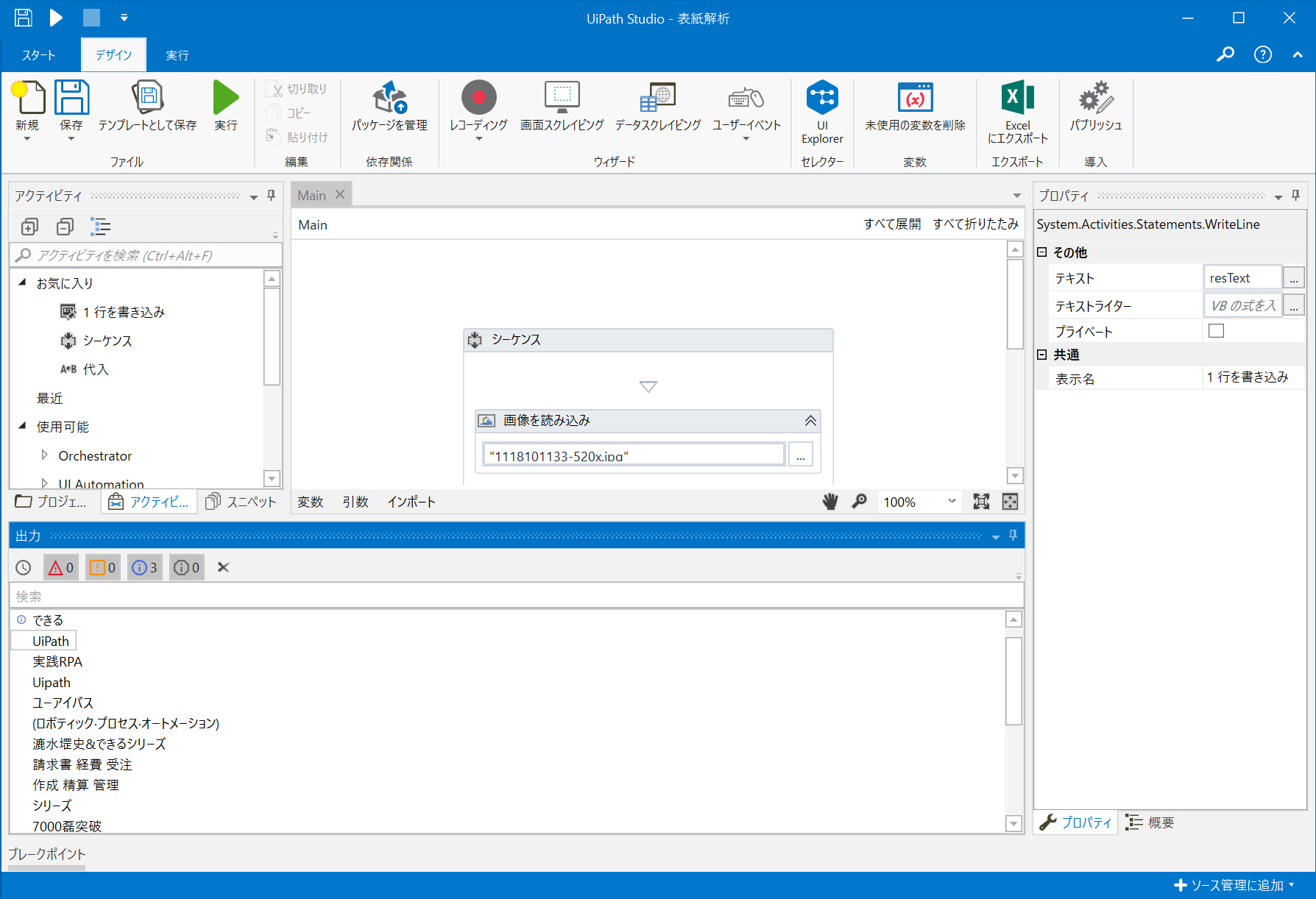Screen dimensions: 1316x899
Task: Collapse the 画像を読み込み activity
Action: pyautogui.click(x=810, y=420)
